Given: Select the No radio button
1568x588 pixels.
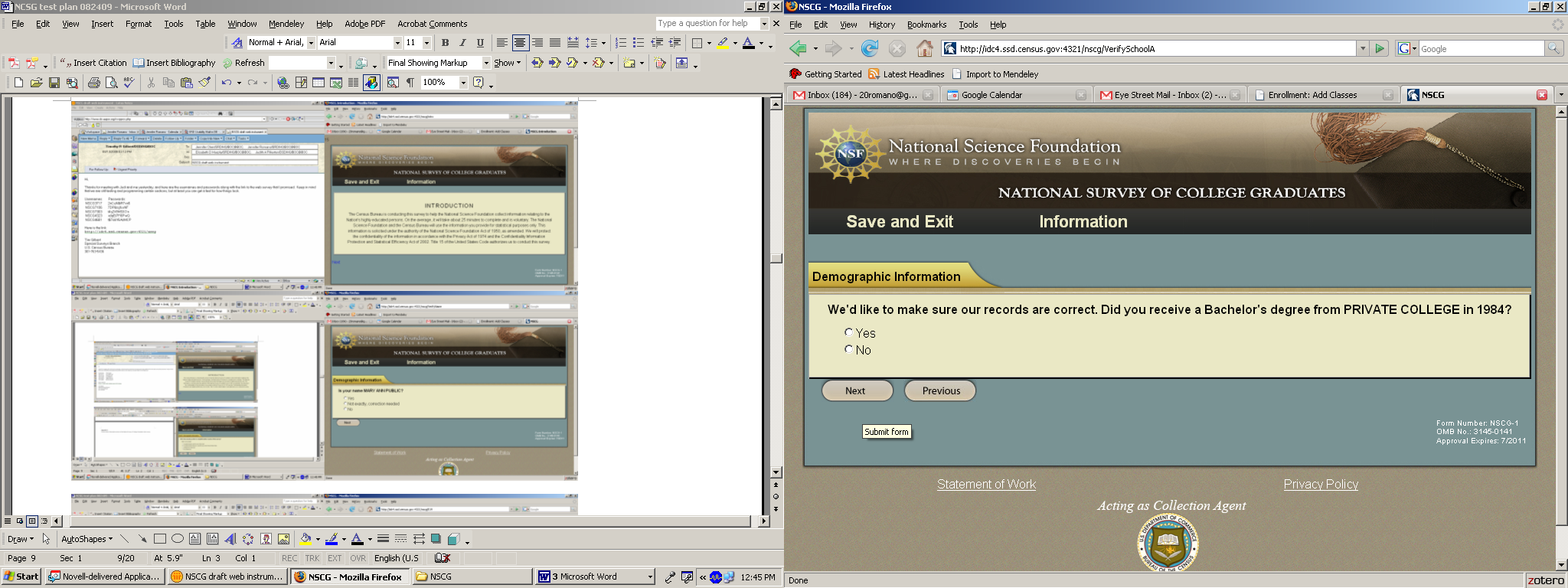Looking at the screenshot, I should [848, 349].
